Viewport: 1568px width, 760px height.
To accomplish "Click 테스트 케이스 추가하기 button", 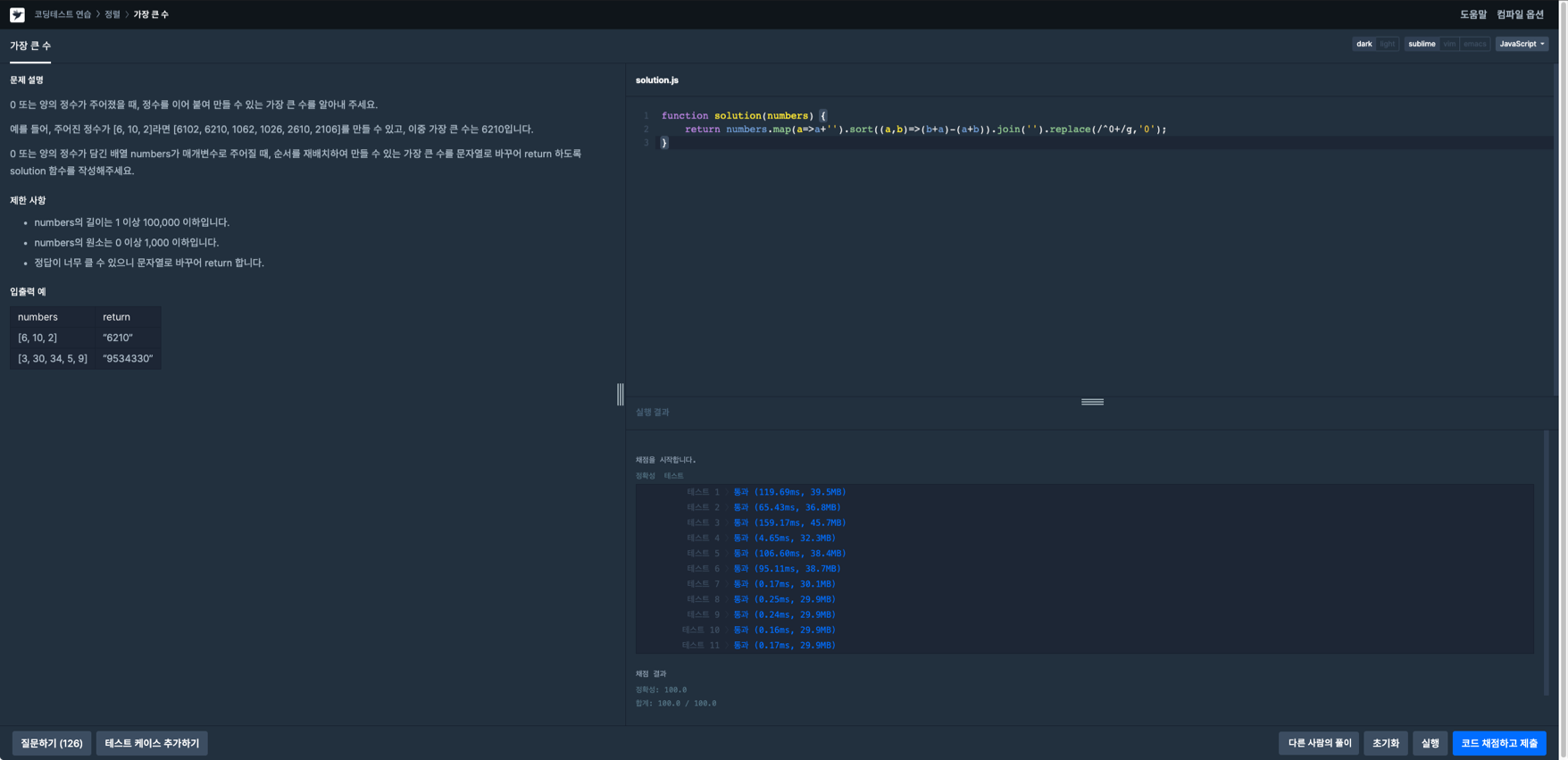I will (x=152, y=743).
